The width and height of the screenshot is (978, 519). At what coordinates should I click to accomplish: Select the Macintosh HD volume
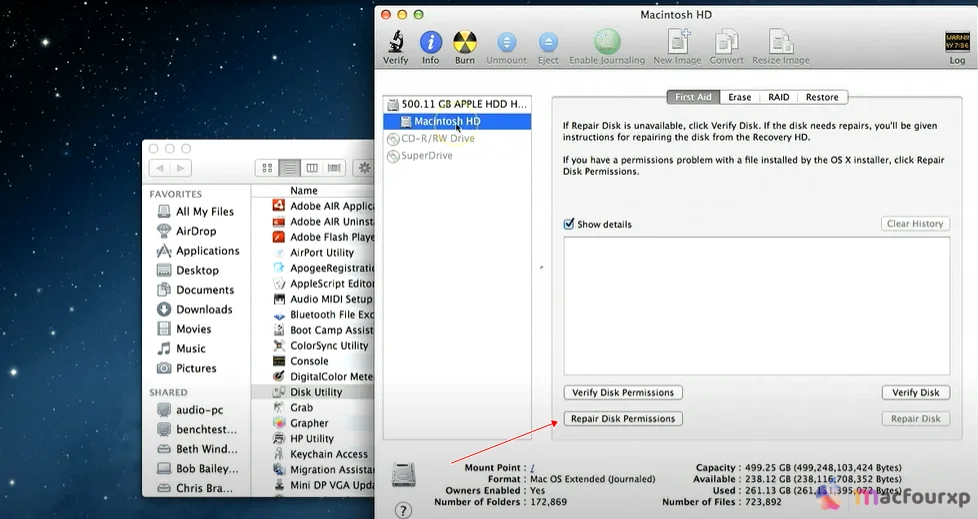pyautogui.click(x=457, y=121)
